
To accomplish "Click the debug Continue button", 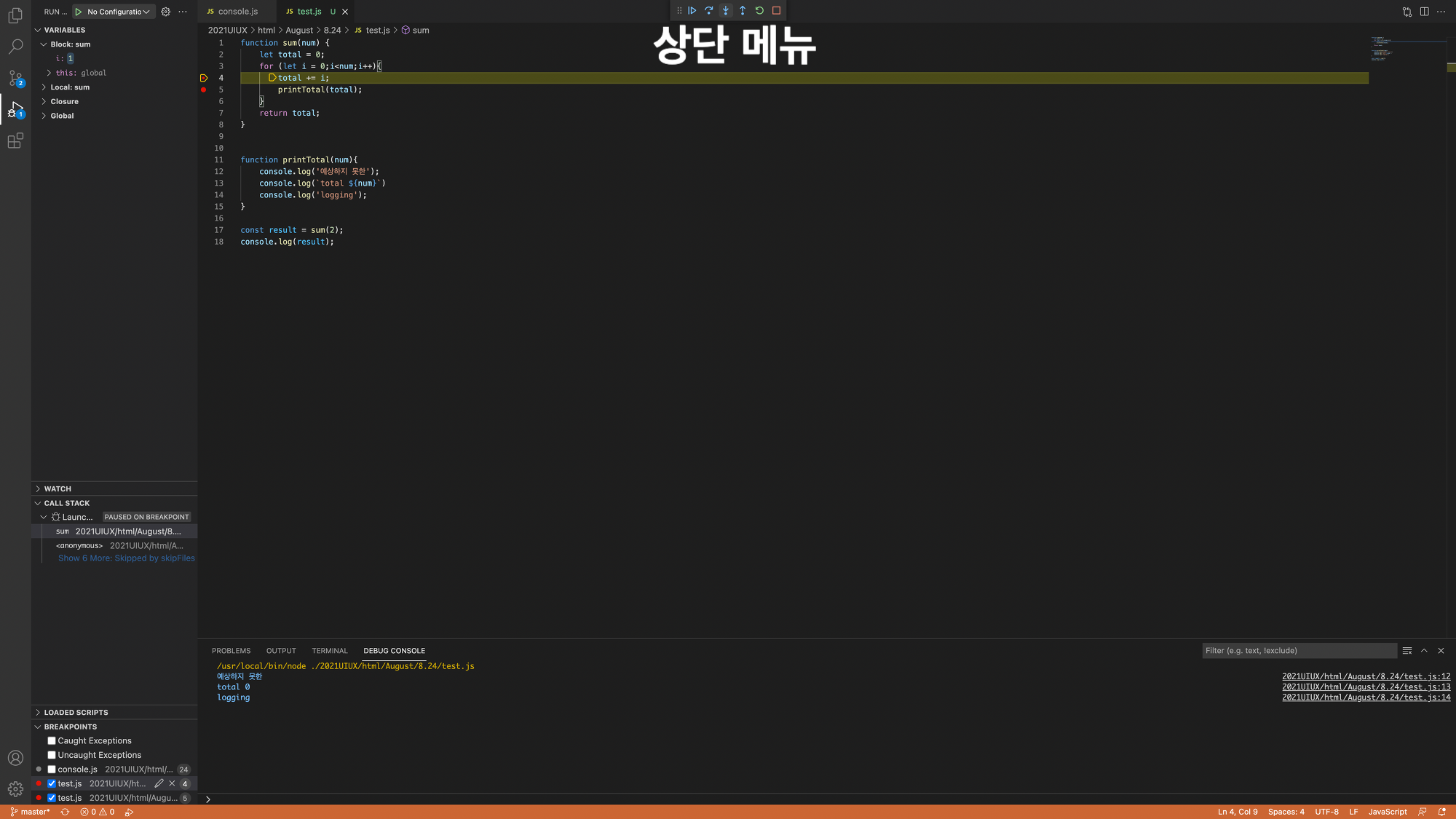I will click(x=692, y=11).
